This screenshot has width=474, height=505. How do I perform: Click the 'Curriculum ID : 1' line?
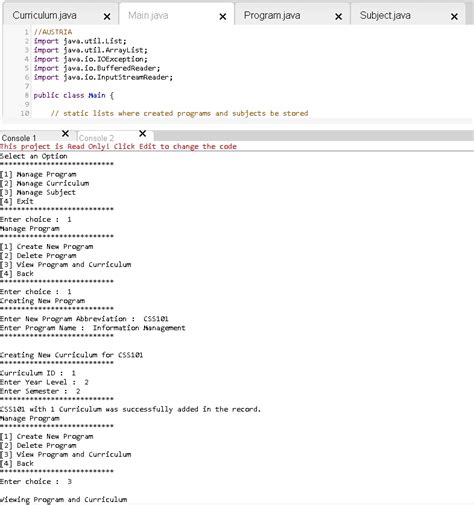(x=38, y=373)
